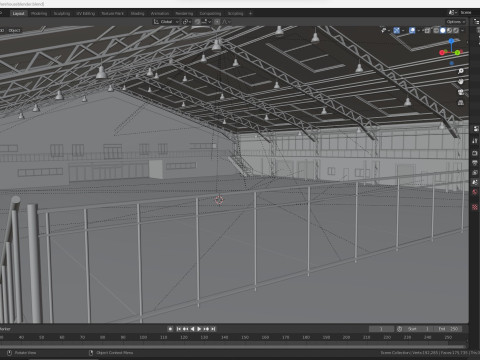Screen dimensions: 480x360
Task: Toggle the camera view icon
Action: click(x=461, y=92)
